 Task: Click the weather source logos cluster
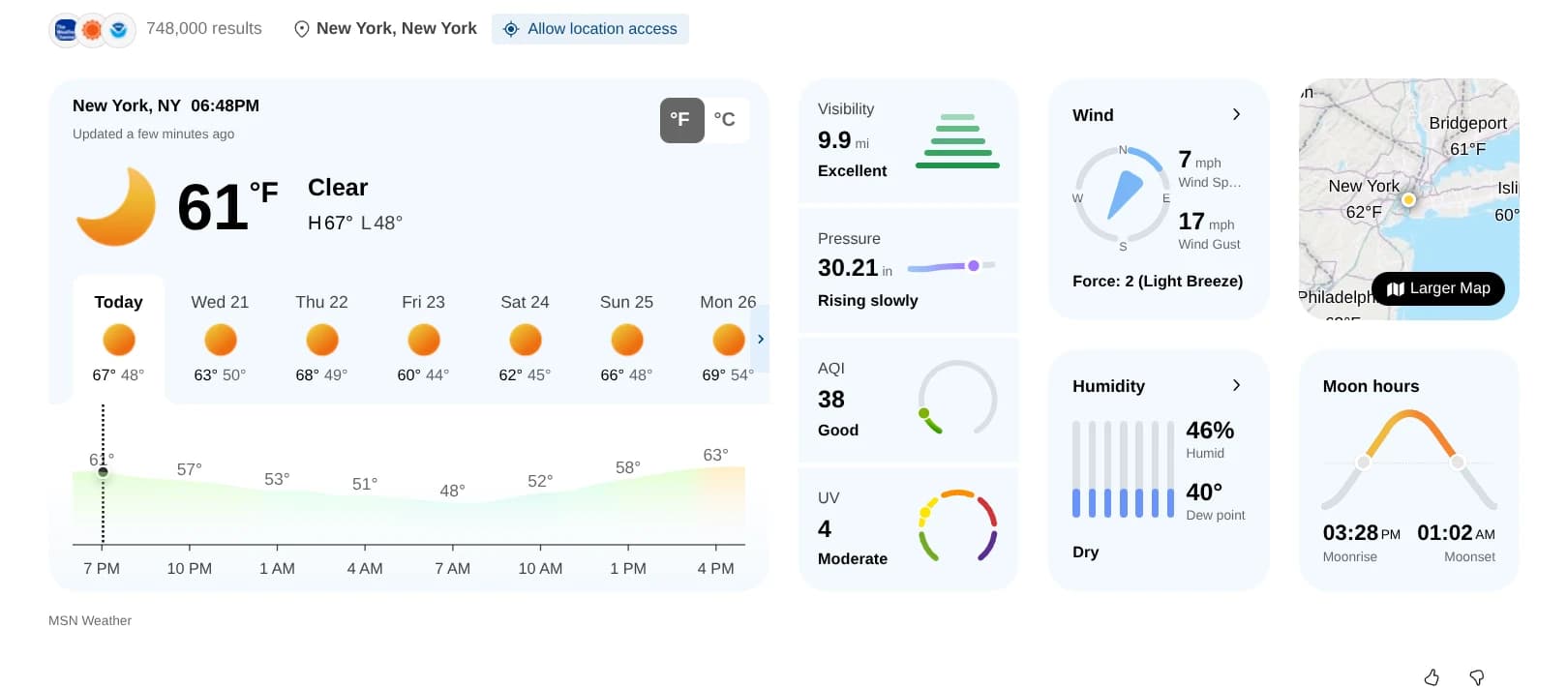[92, 30]
